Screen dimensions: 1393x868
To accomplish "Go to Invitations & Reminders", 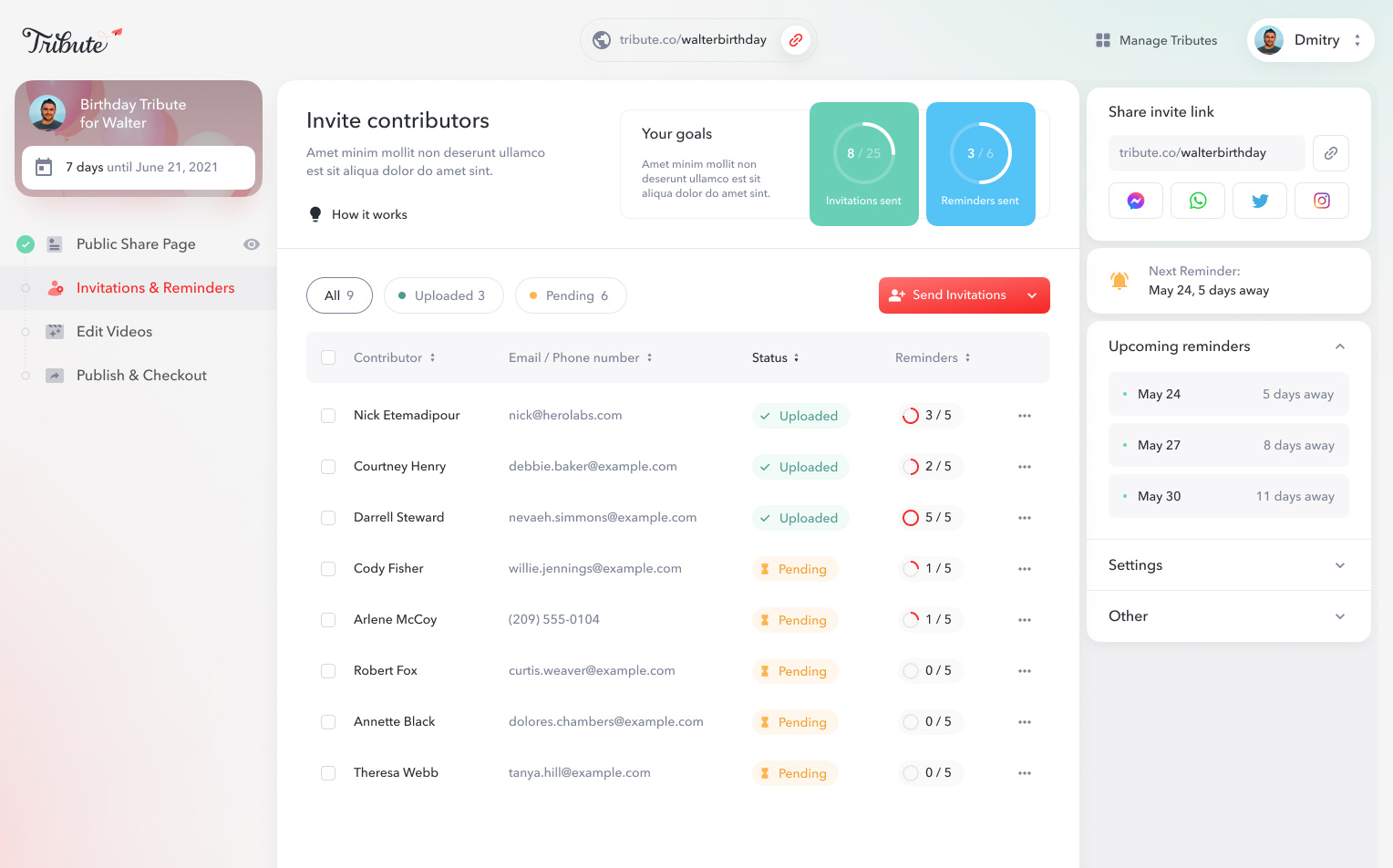I will tap(139, 288).
